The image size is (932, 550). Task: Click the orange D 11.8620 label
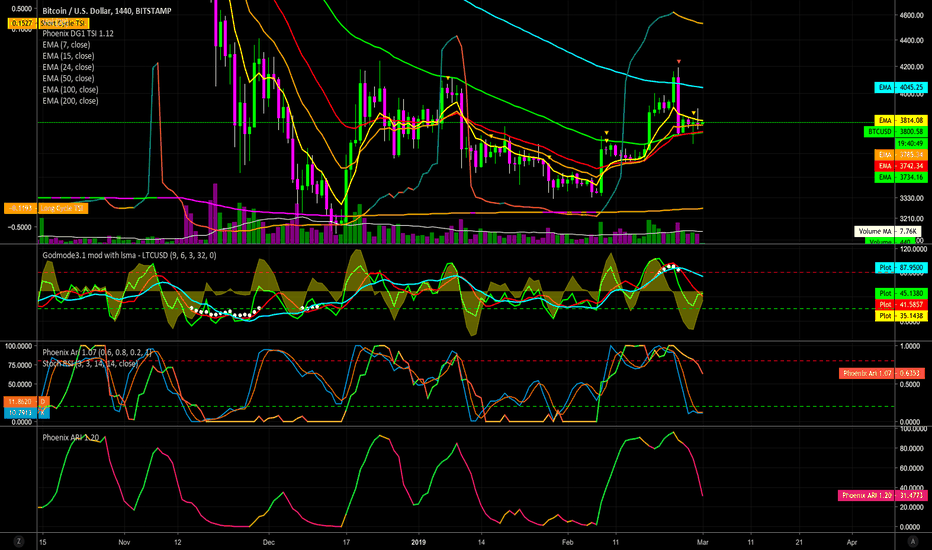[26, 401]
